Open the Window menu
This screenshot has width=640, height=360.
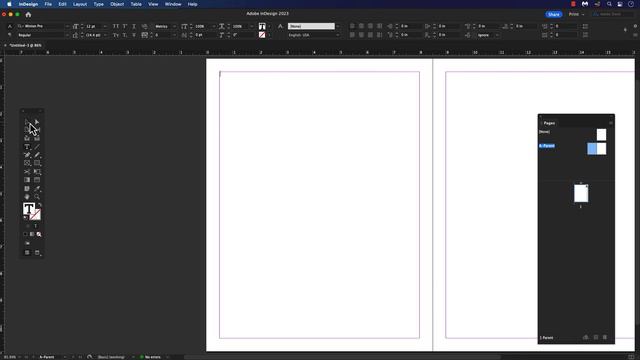[173, 4]
